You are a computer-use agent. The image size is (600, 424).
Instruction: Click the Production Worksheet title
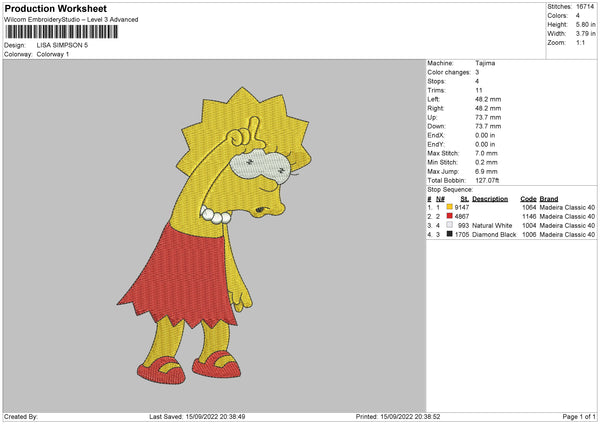(55, 8)
